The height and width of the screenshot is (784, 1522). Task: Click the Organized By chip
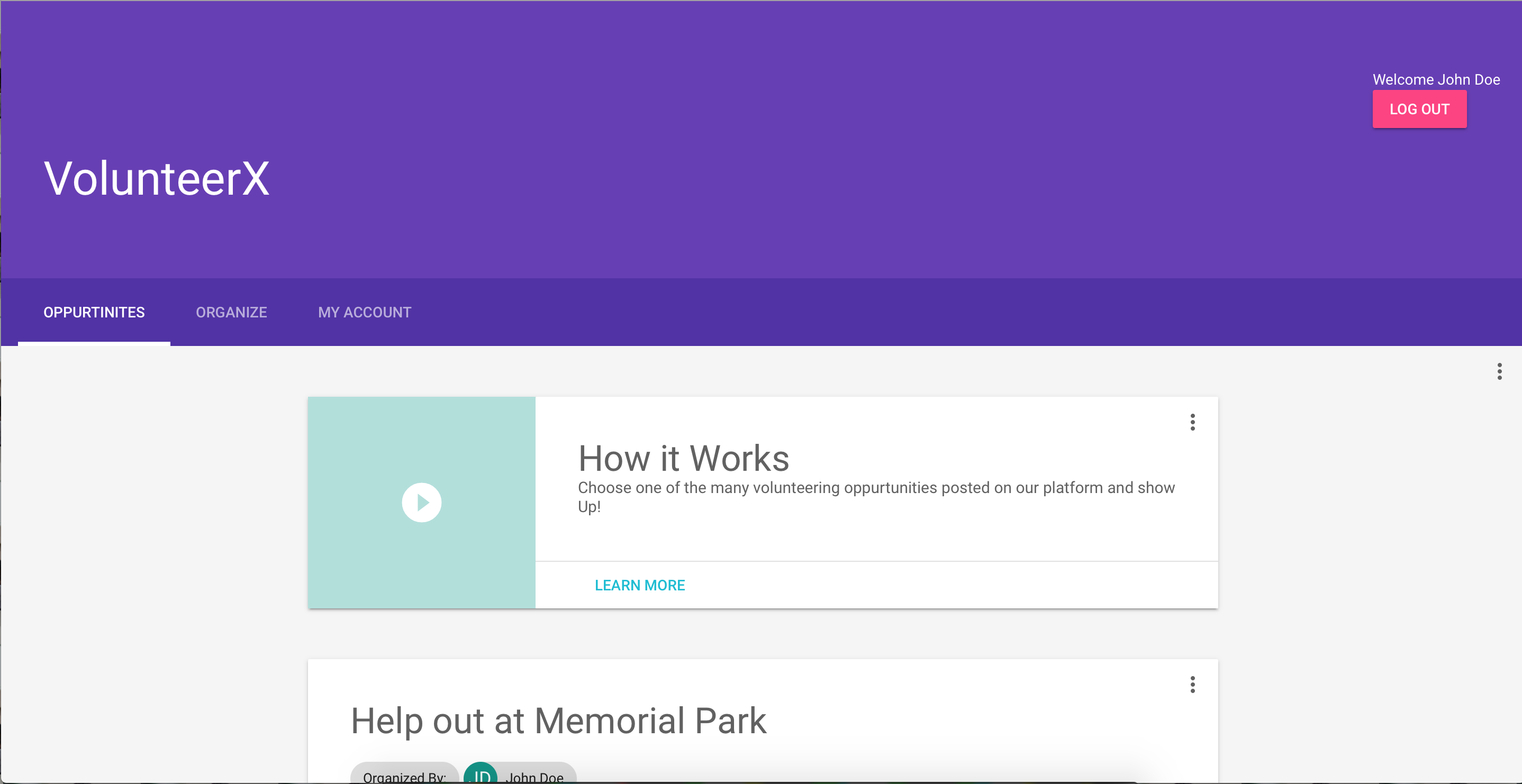click(404, 776)
